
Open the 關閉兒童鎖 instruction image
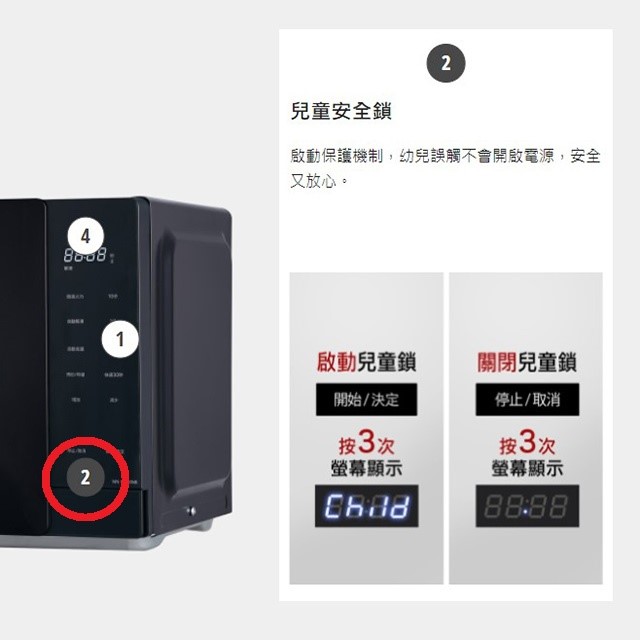(x=526, y=428)
